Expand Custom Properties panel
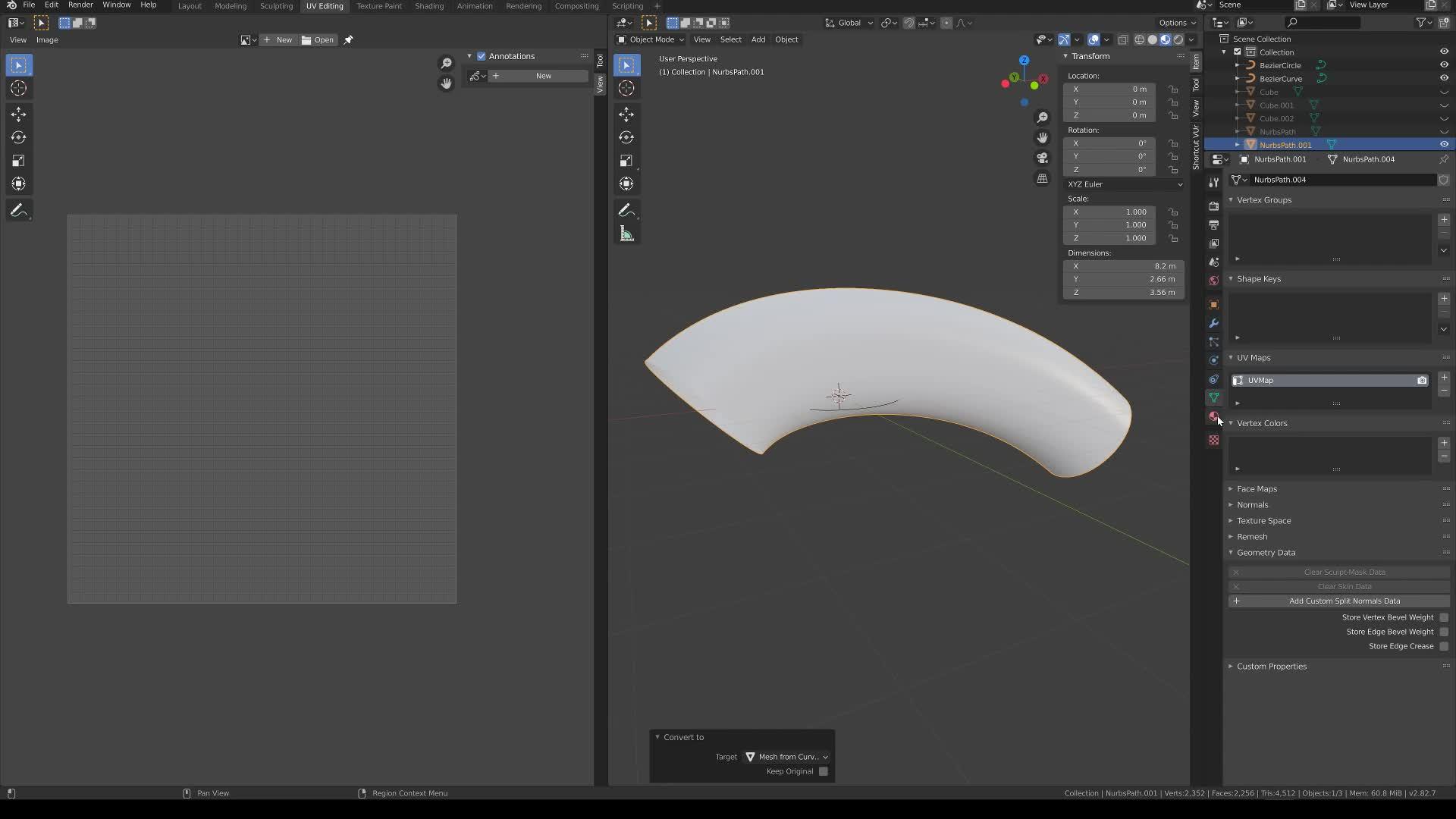1456x819 pixels. 1272,667
